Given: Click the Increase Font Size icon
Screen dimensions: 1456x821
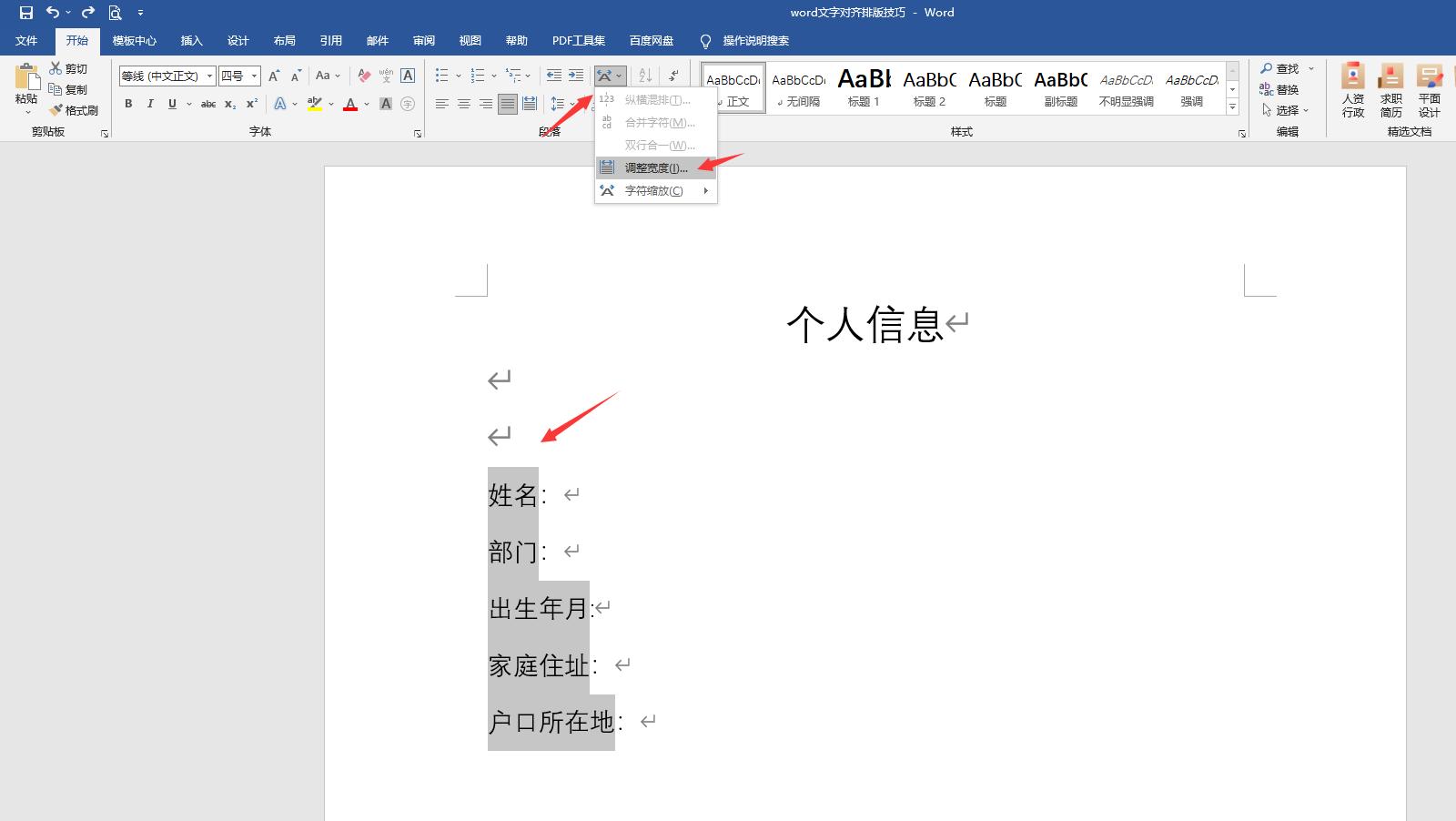Looking at the screenshot, I should pyautogui.click(x=273, y=75).
